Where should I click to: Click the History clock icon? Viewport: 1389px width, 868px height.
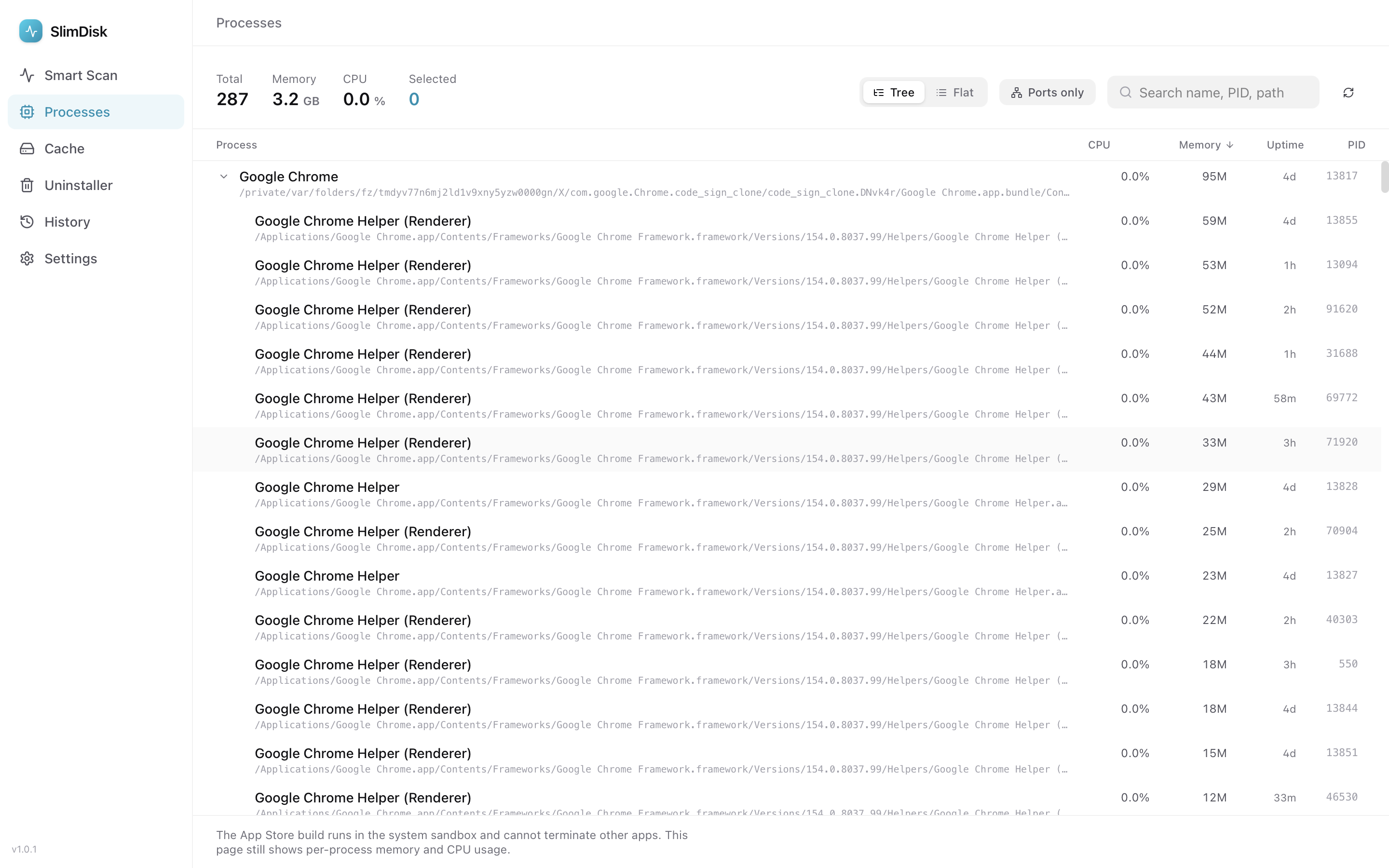coord(27,222)
